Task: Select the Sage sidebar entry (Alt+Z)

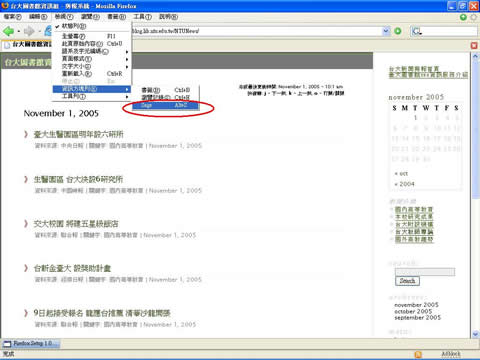Action: (x=166, y=105)
